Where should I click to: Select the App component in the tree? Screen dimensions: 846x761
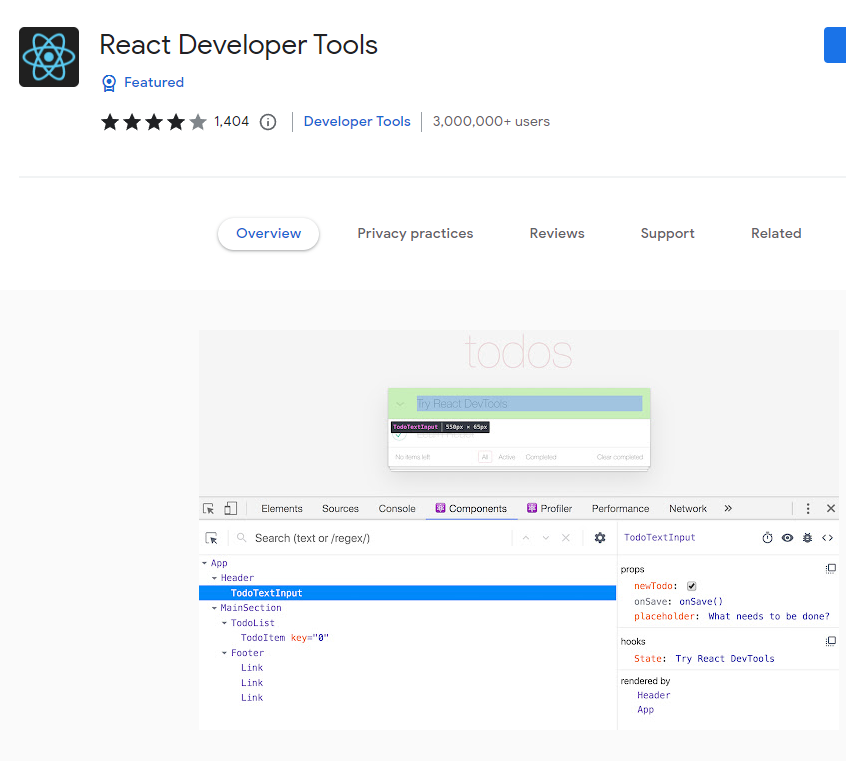[x=219, y=563]
